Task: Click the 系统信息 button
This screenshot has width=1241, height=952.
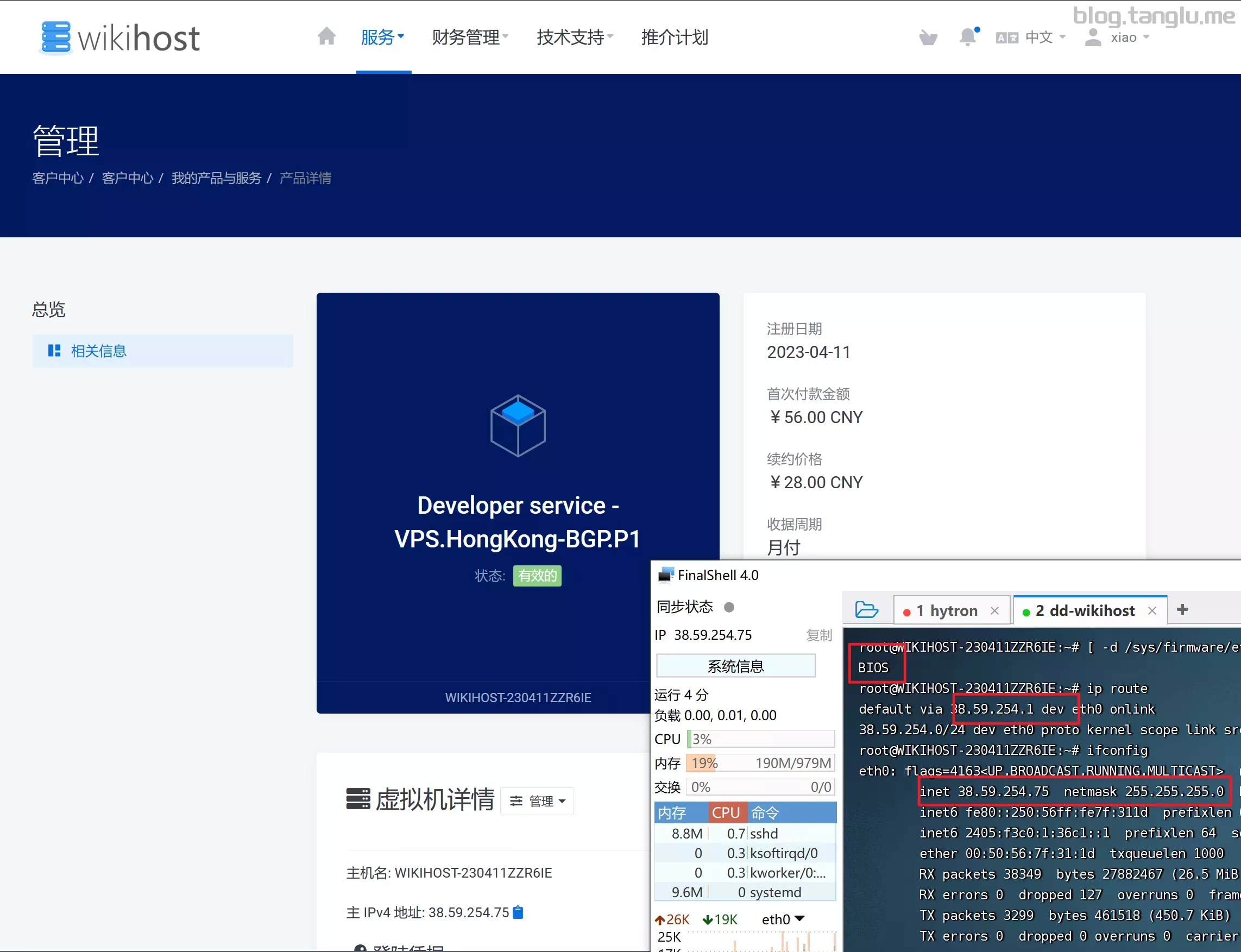Action: (735, 666)
